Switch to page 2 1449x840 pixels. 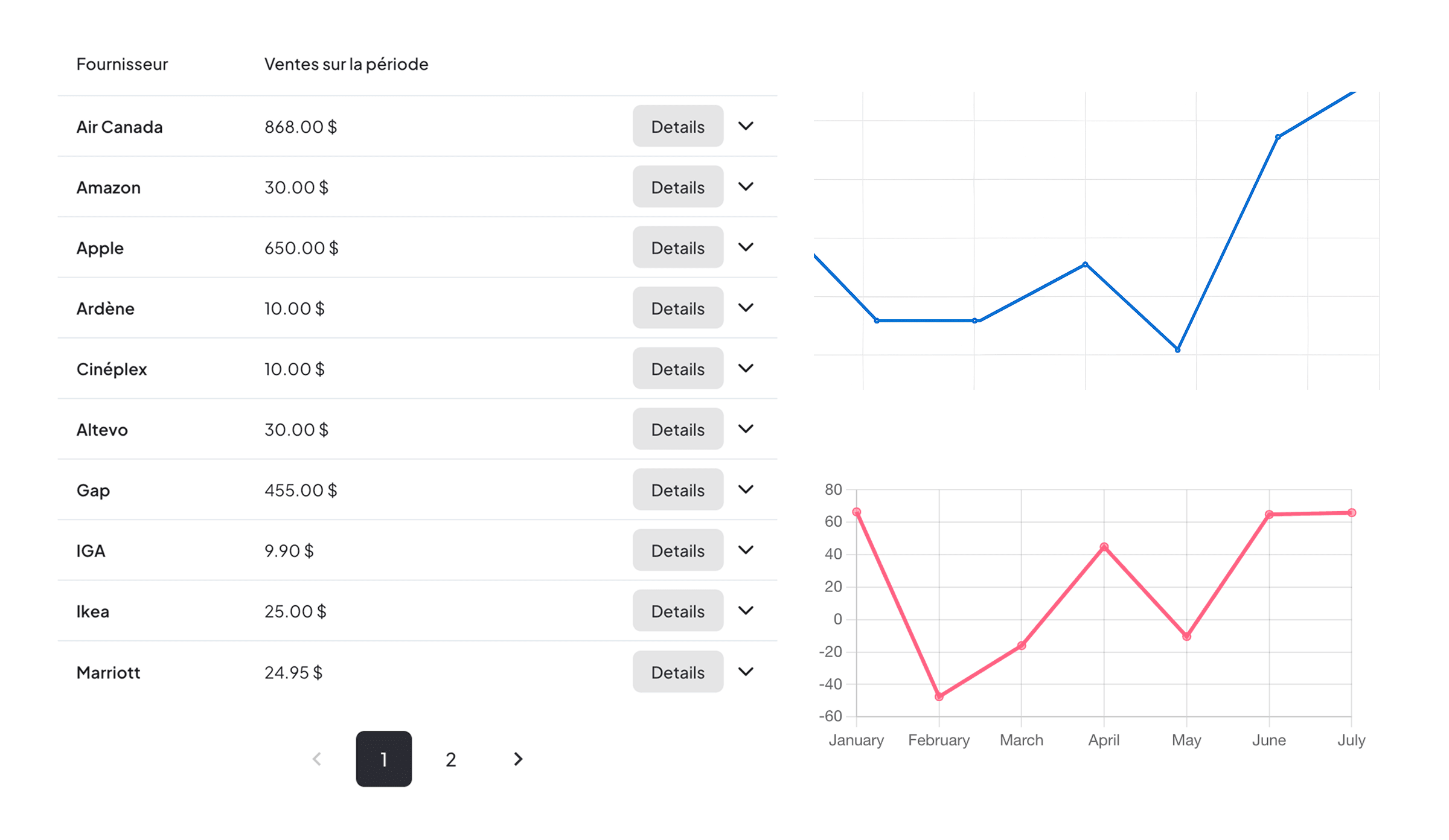450,759
